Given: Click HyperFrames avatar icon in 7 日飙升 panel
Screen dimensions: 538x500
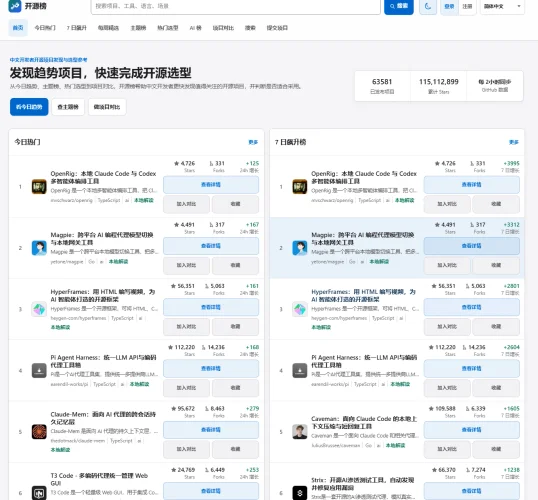Looking at the screenshot, I should click(x=300, y=309).
